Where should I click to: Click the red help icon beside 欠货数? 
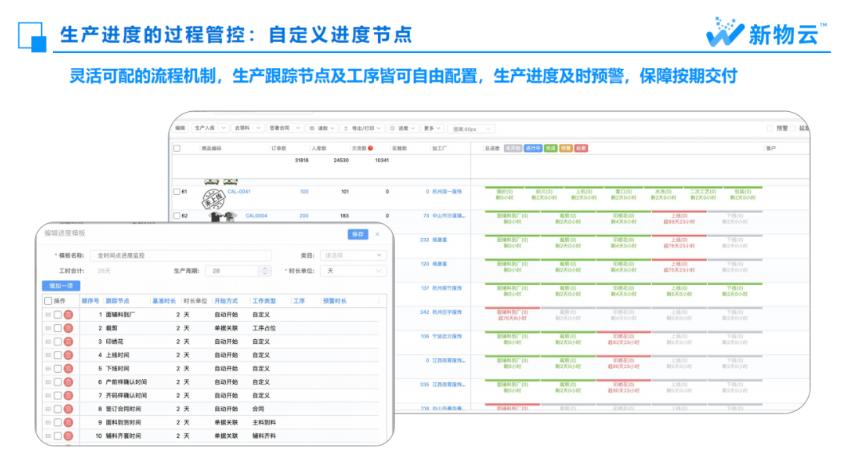coord(371,148)
